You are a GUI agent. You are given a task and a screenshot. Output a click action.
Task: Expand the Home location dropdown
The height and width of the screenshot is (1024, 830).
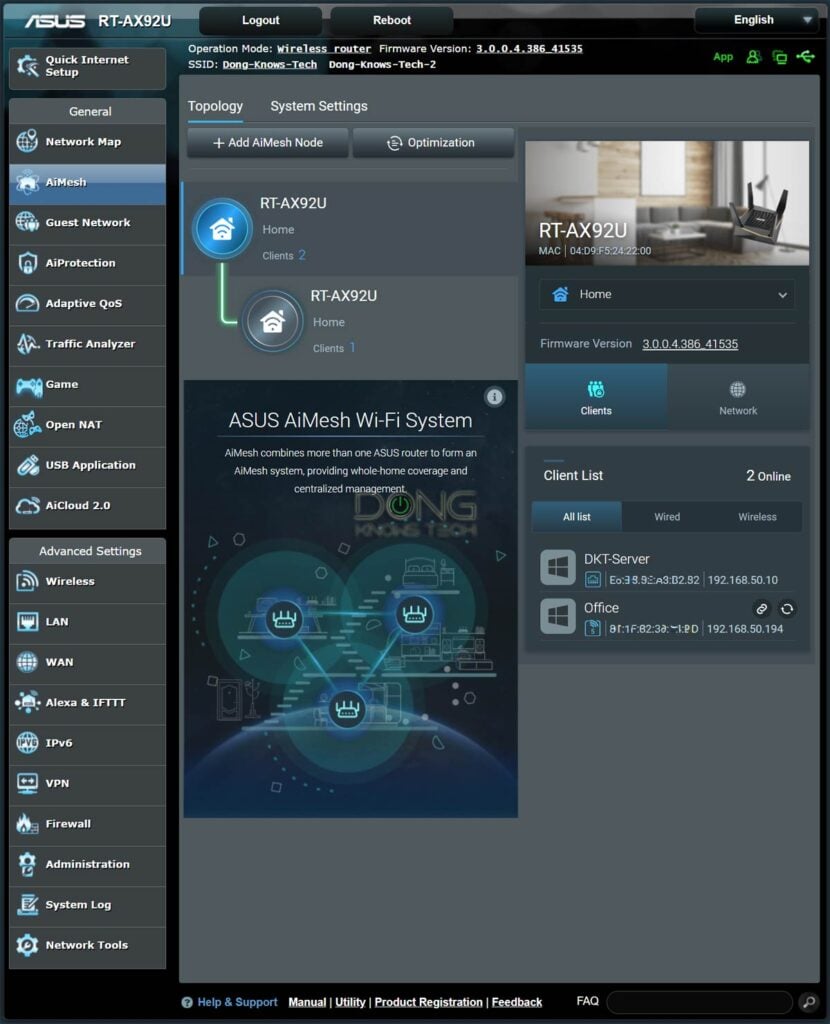coord(667,295)
